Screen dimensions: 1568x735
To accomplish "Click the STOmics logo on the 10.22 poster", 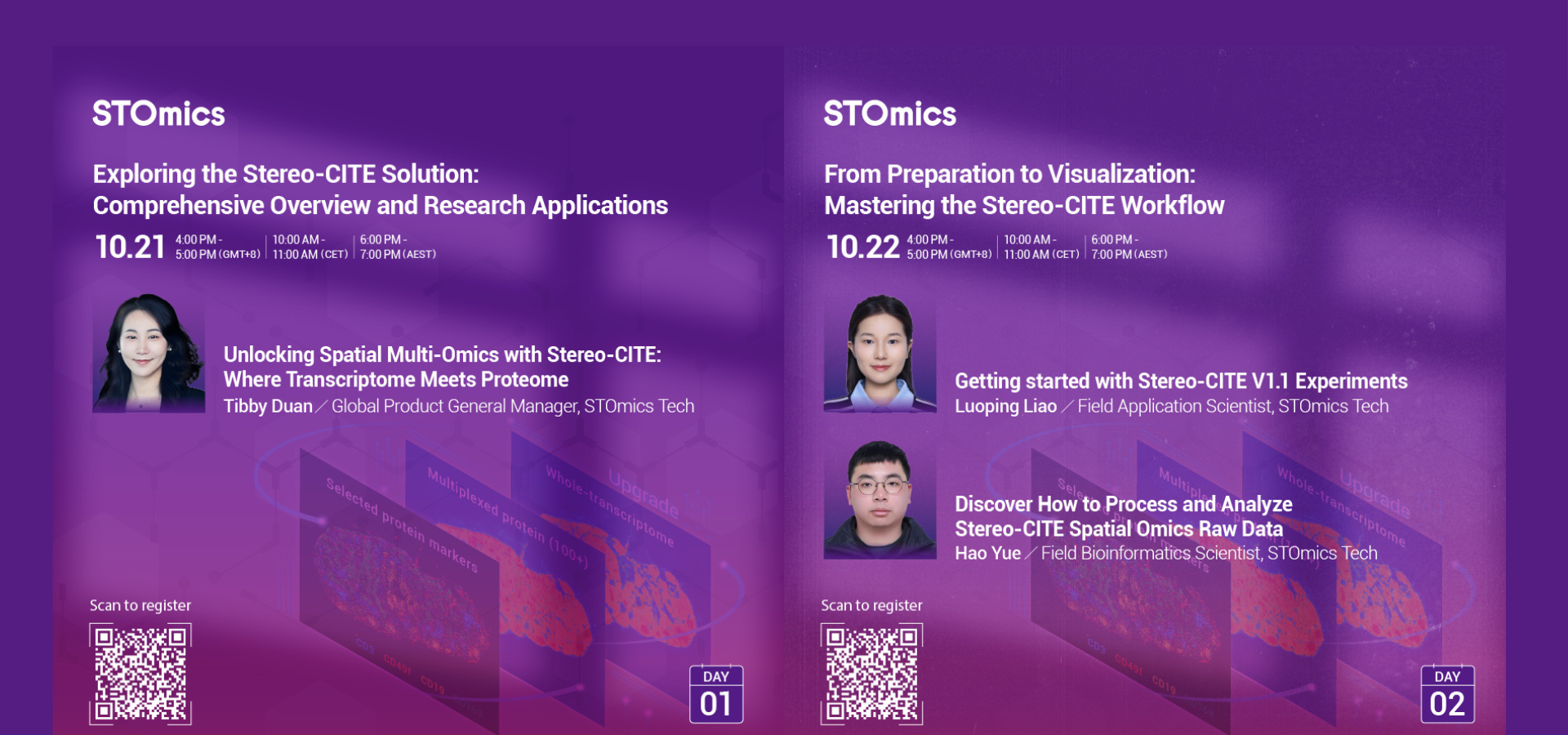I will 889,114.
